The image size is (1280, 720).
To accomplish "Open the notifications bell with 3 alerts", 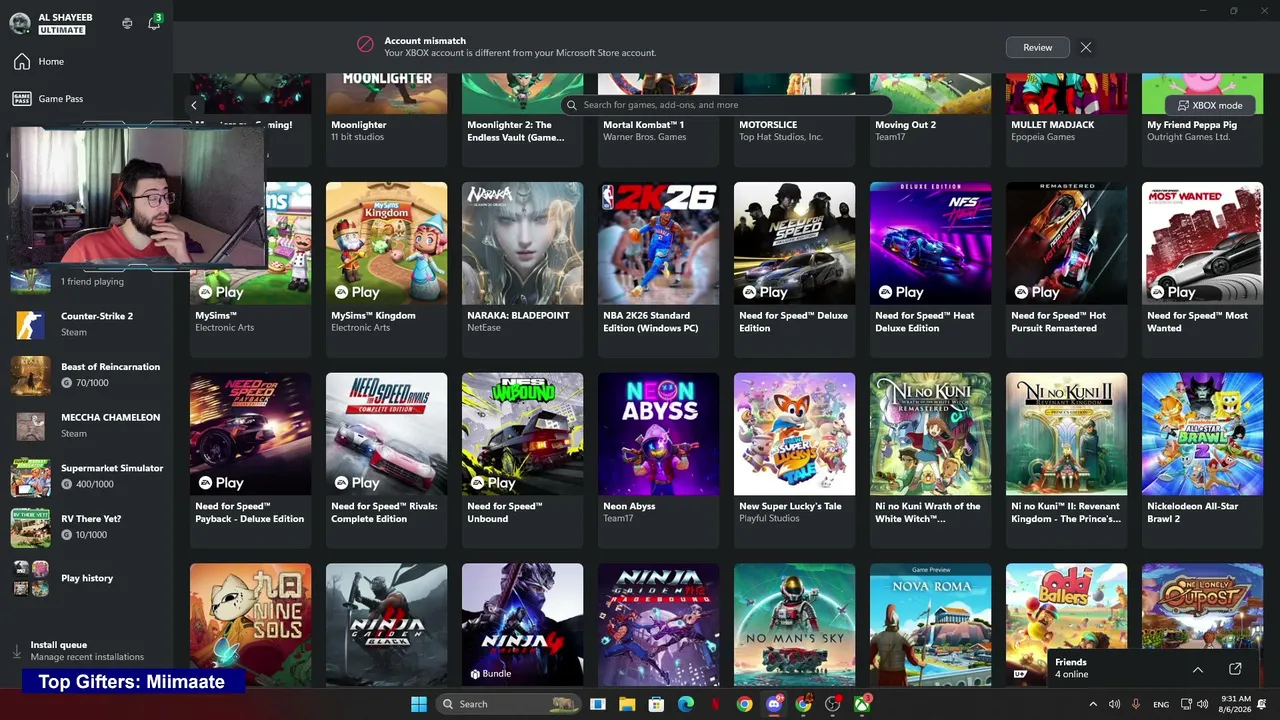I will 154,23.
